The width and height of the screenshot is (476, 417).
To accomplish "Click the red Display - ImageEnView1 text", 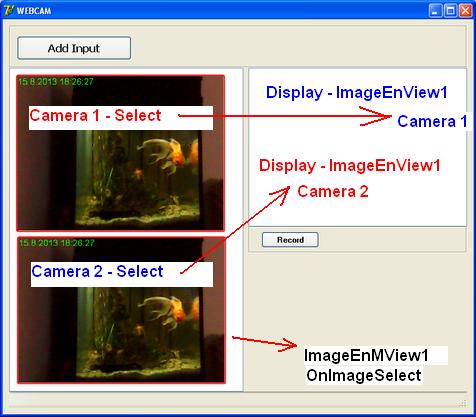I will pyautogui.click(x=350, y=166).
